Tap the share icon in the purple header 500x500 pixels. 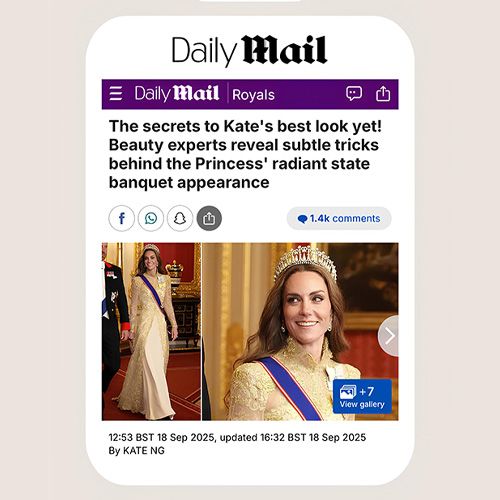pos(383,94)
